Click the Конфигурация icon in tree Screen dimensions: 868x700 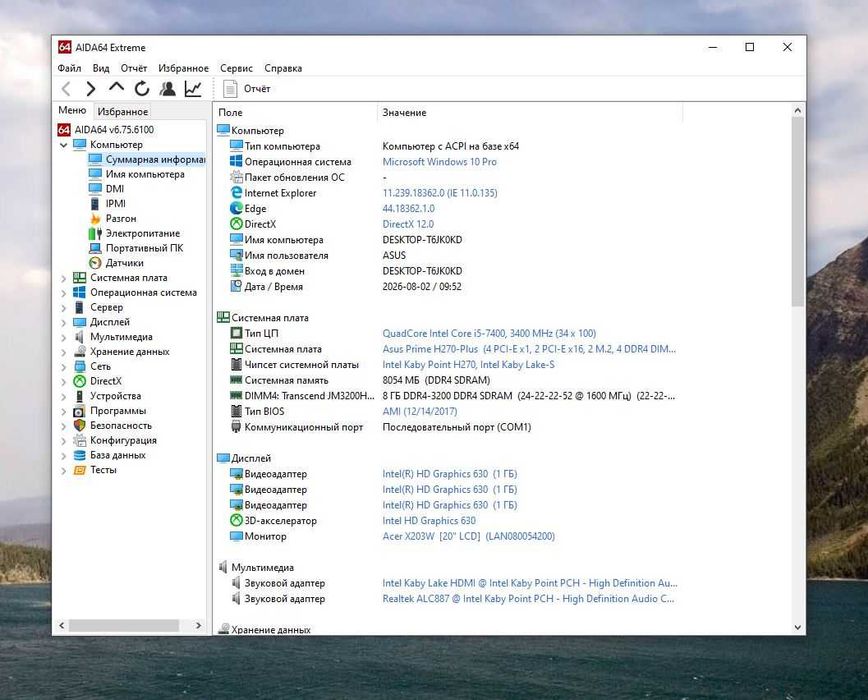click(x=80, y=440)
